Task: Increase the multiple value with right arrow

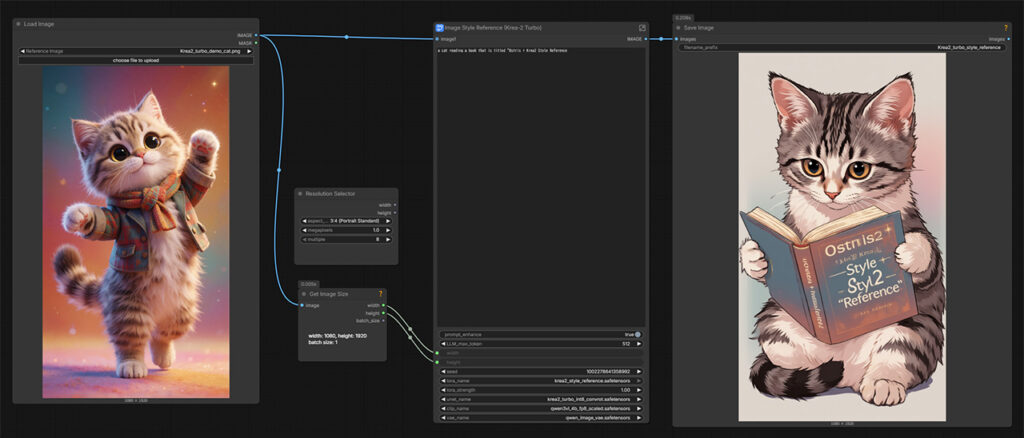Action: (x=388, y=240)
